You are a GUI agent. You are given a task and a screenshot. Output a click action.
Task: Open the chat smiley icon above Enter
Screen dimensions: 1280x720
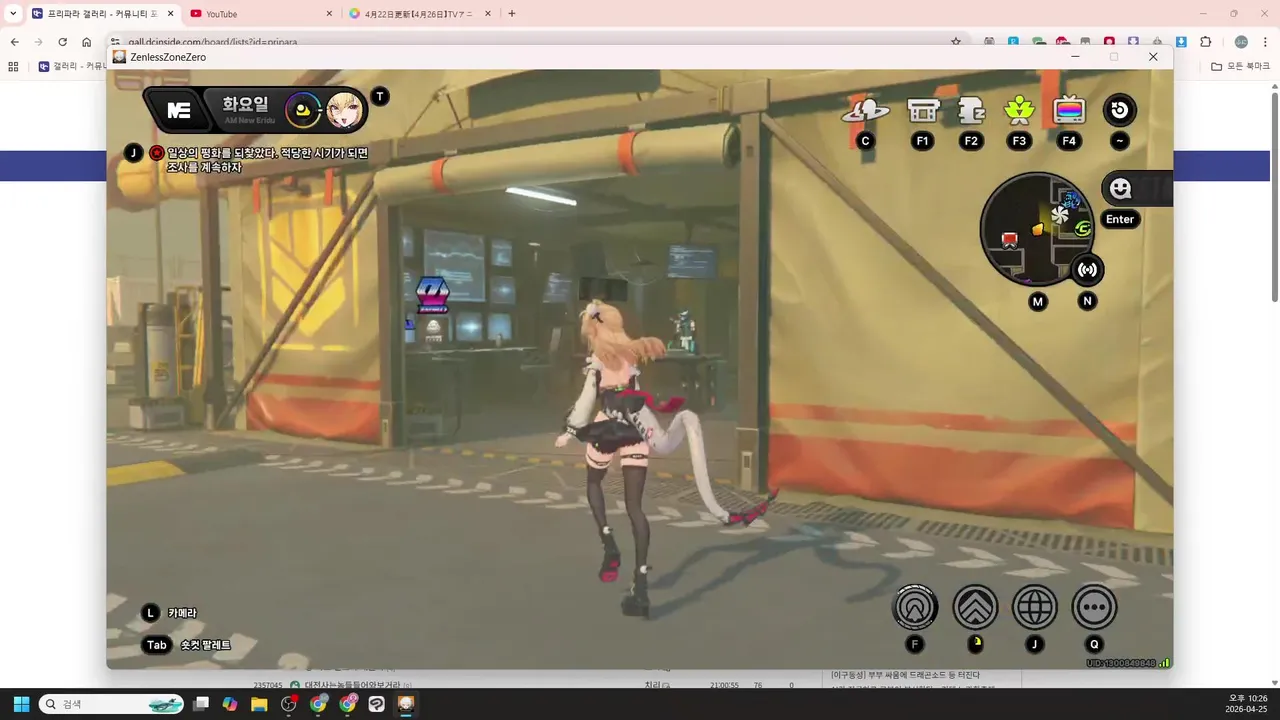(1120, 188)
